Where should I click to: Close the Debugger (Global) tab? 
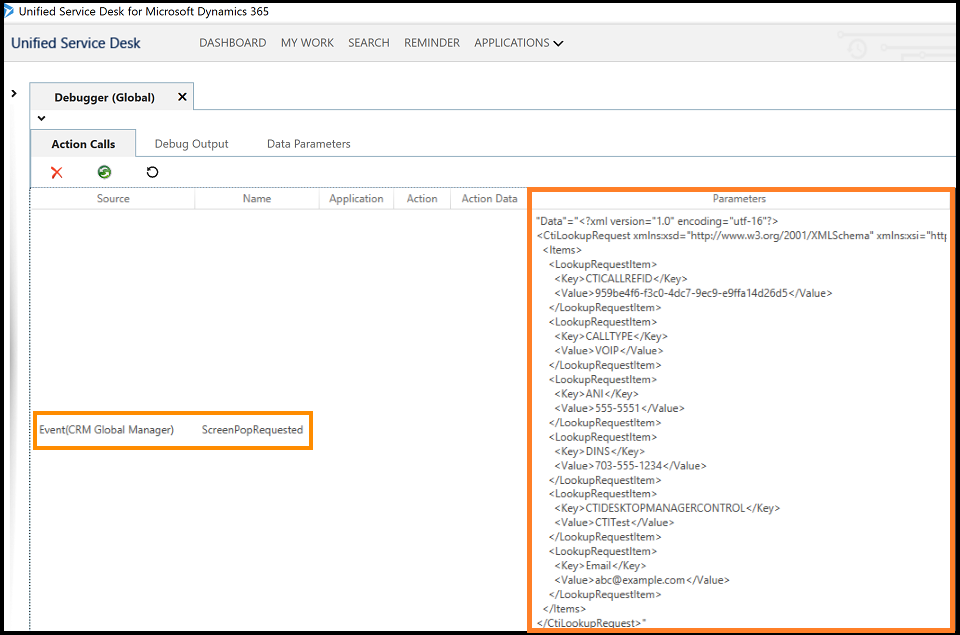coord(182,97)
